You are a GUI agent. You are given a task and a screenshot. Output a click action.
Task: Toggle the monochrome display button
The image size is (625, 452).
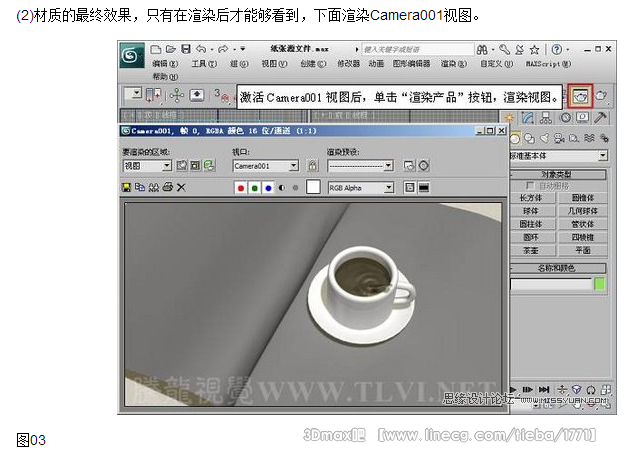295,188
